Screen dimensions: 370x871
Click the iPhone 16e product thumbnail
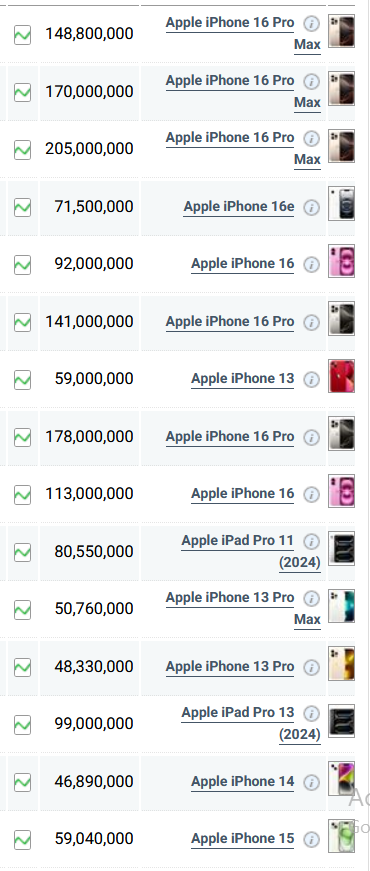[342, 204]
